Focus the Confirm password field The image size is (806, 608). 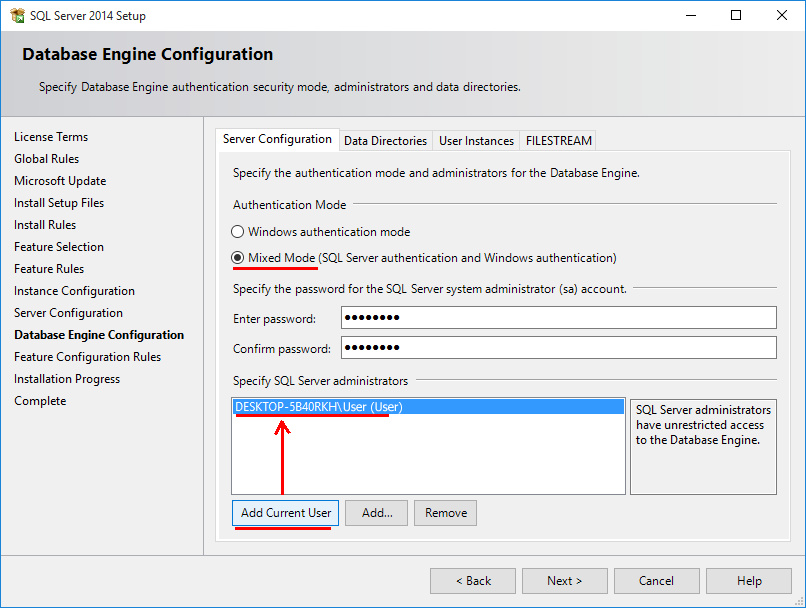coord(559,347)
